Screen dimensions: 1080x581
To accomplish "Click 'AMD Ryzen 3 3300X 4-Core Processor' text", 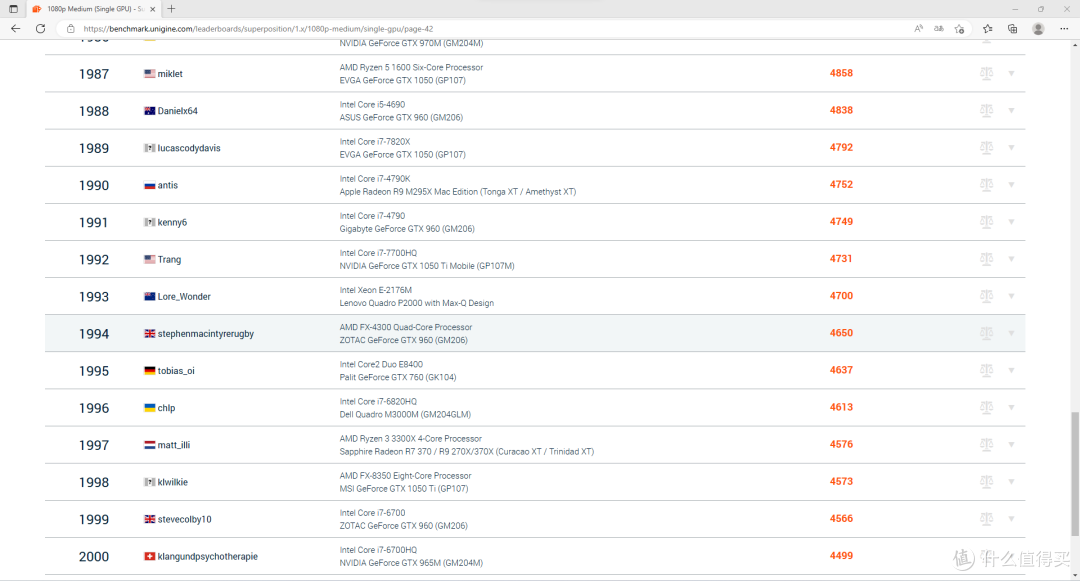I will point(411,439).
